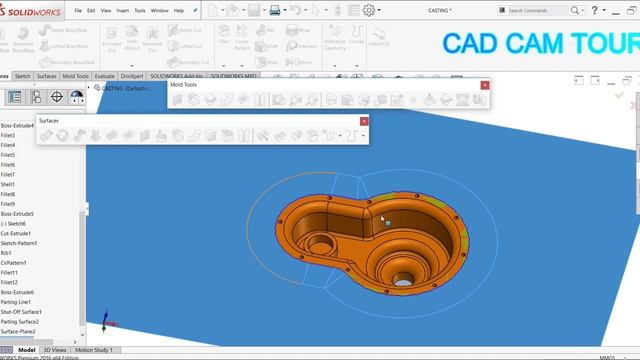Click the Print icon
The width and height of the screenshot is (640, 360).
pyautogui.click(x=275, y=10)
